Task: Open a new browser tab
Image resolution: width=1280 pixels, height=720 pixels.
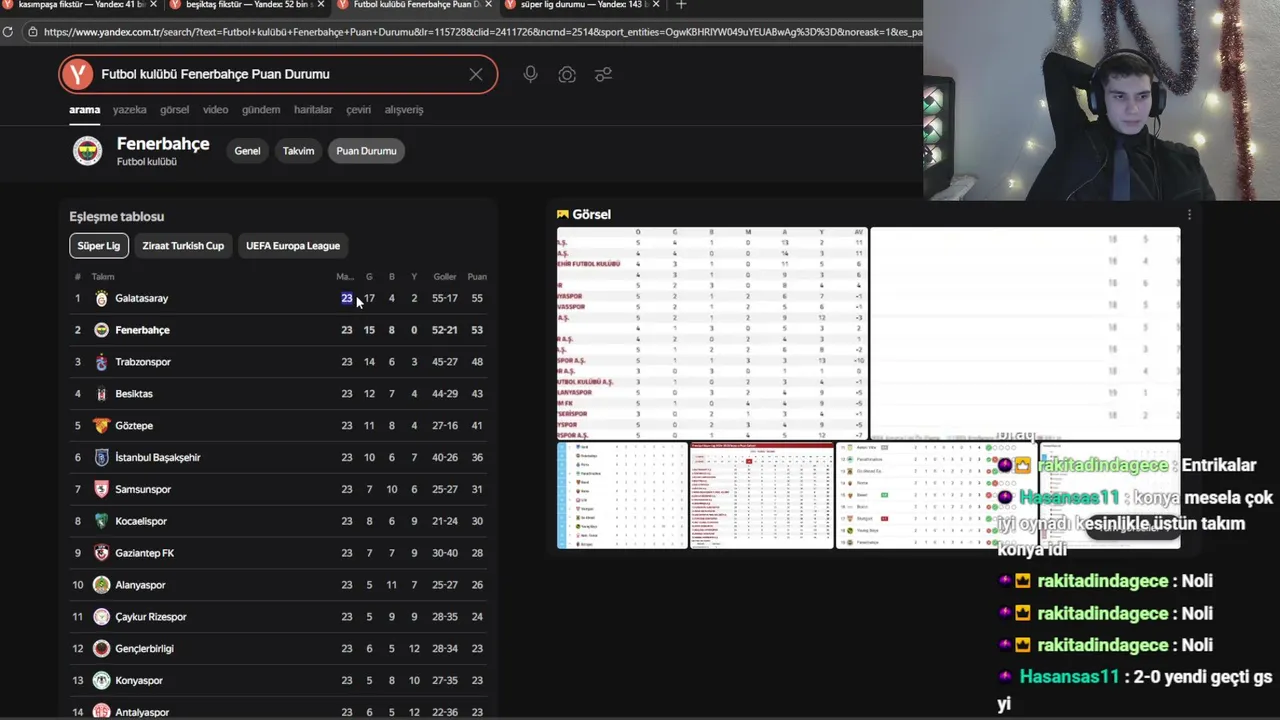Action: tap(681, 5)
